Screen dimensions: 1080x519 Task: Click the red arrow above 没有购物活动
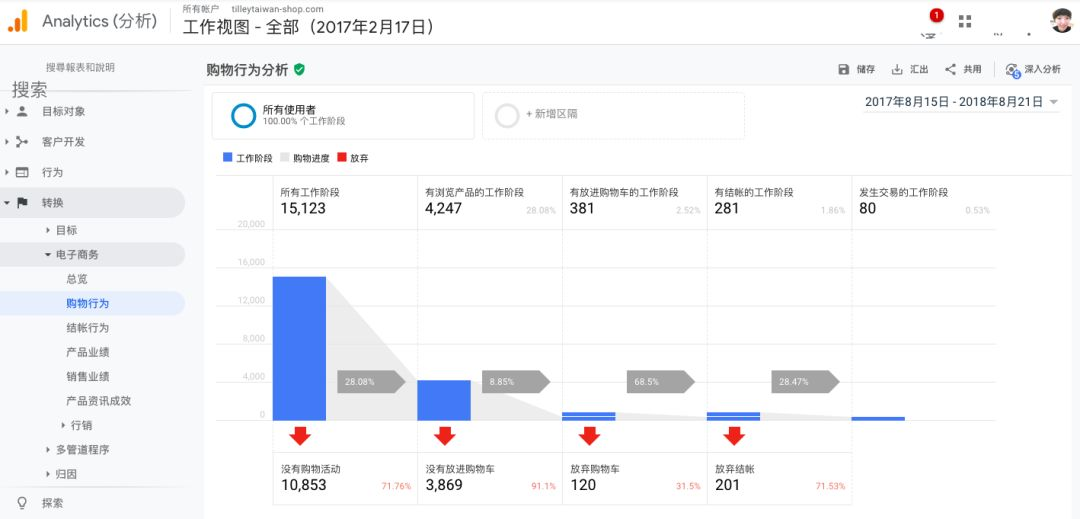[x=299, y=436]
